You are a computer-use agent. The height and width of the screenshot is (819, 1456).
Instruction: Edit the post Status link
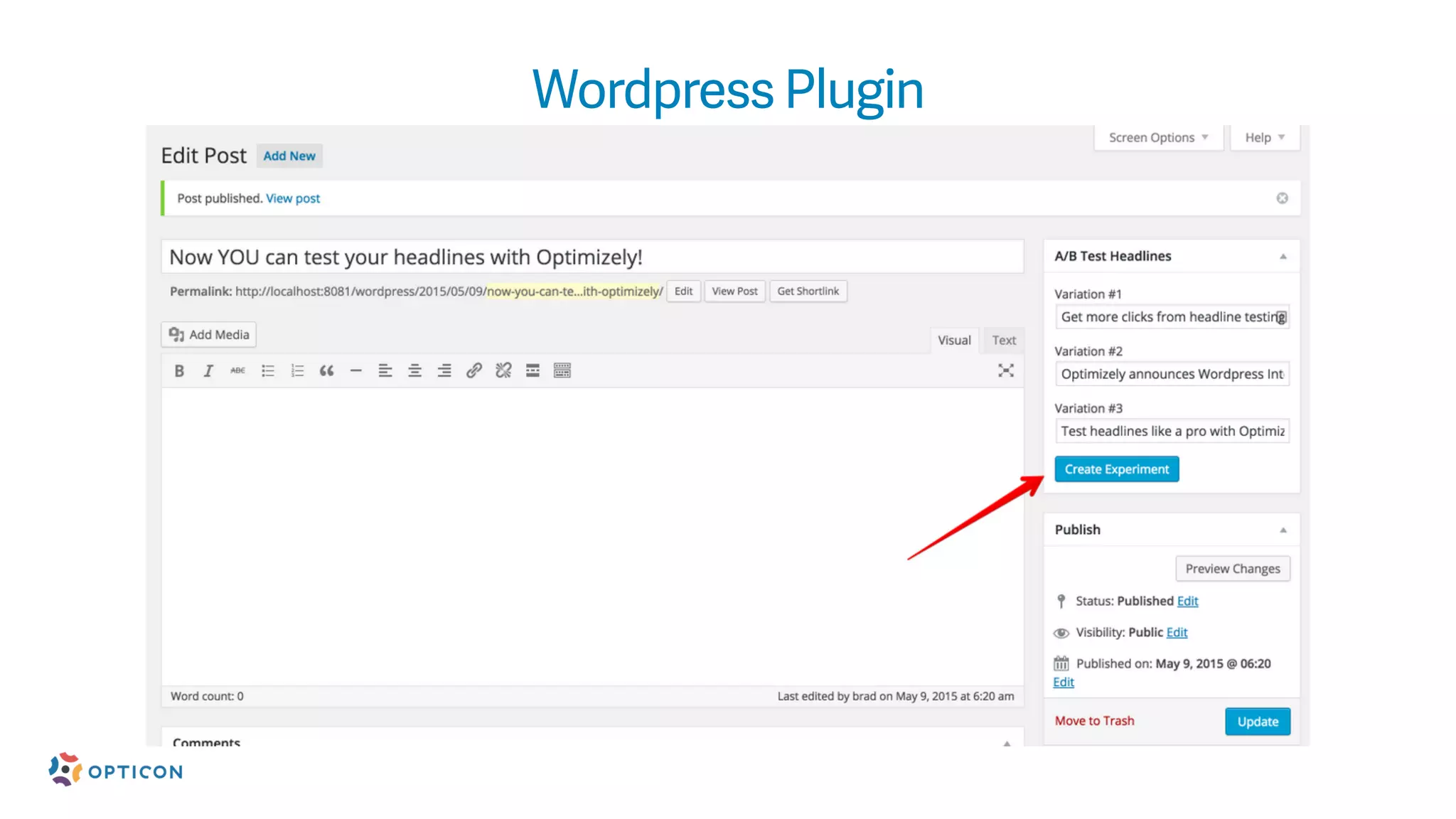point(1187,601)
